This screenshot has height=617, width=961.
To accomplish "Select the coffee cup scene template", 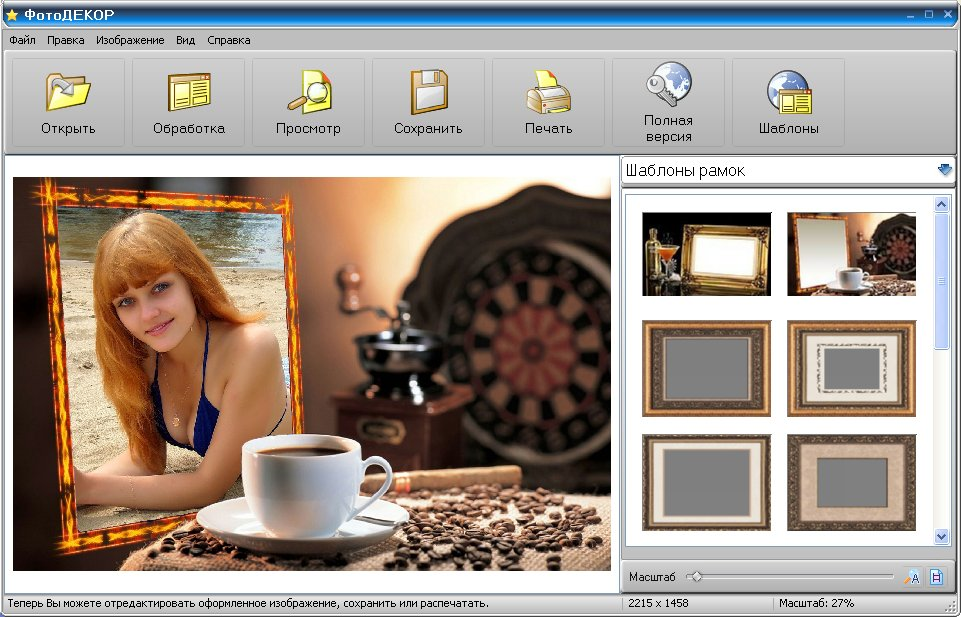I will [x=851, y=254].
